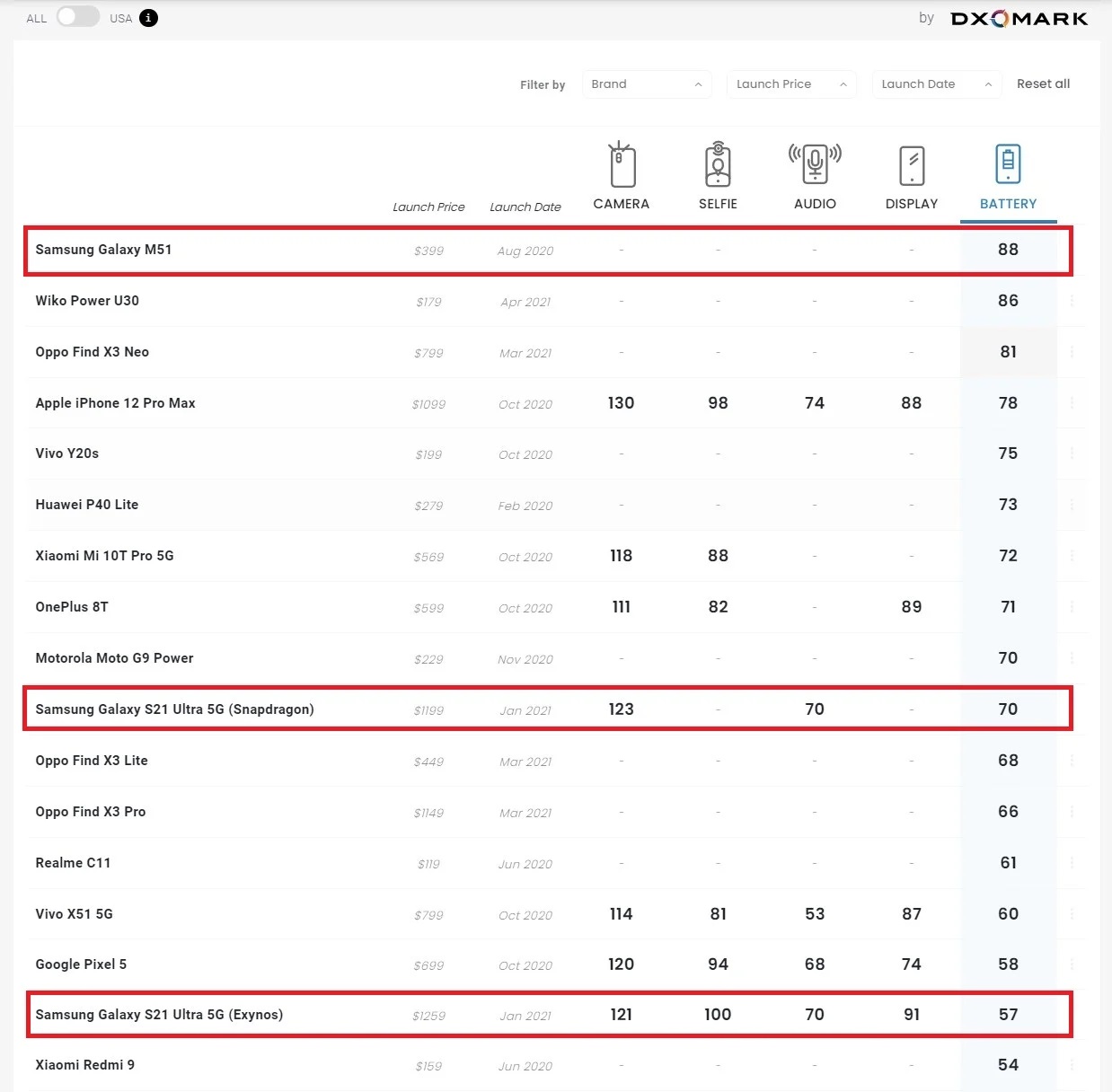Open Samsung Galaxy M51 entry
The height and width of the screenshot is (1092, 1112).
103,250
